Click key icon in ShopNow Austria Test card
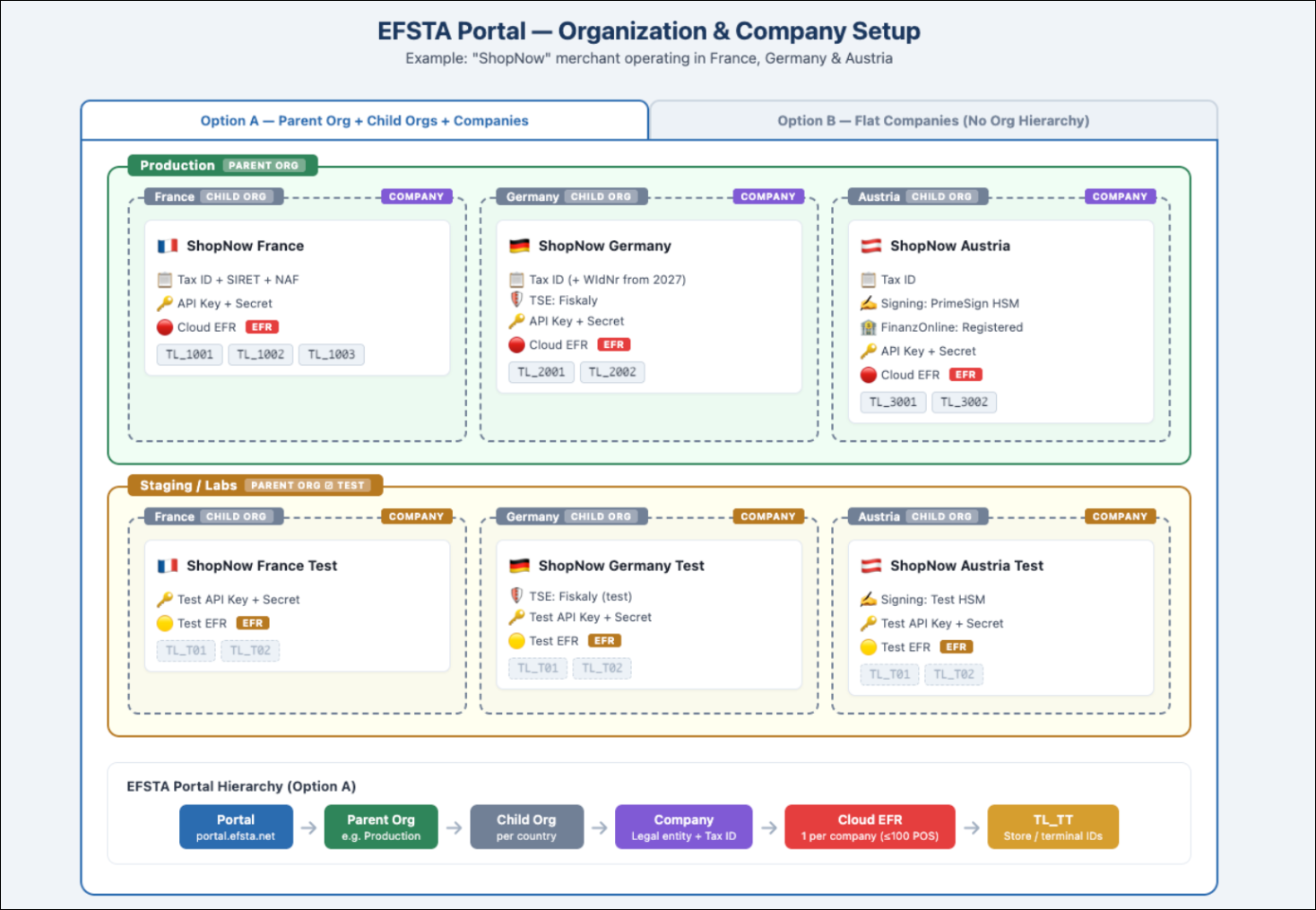The width and height of the screenshot is (1316, 910). 868,623
